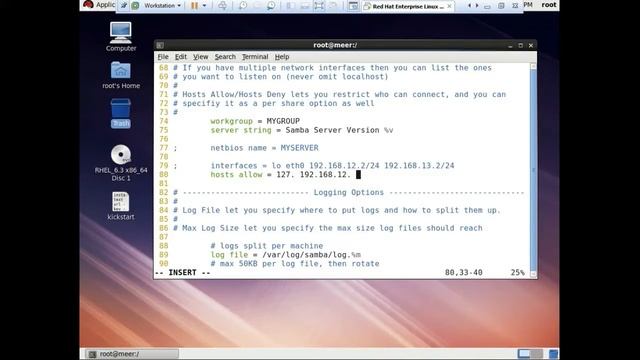
Task: Click 'interfaces' on line 79
Action: tap(234, 166)
